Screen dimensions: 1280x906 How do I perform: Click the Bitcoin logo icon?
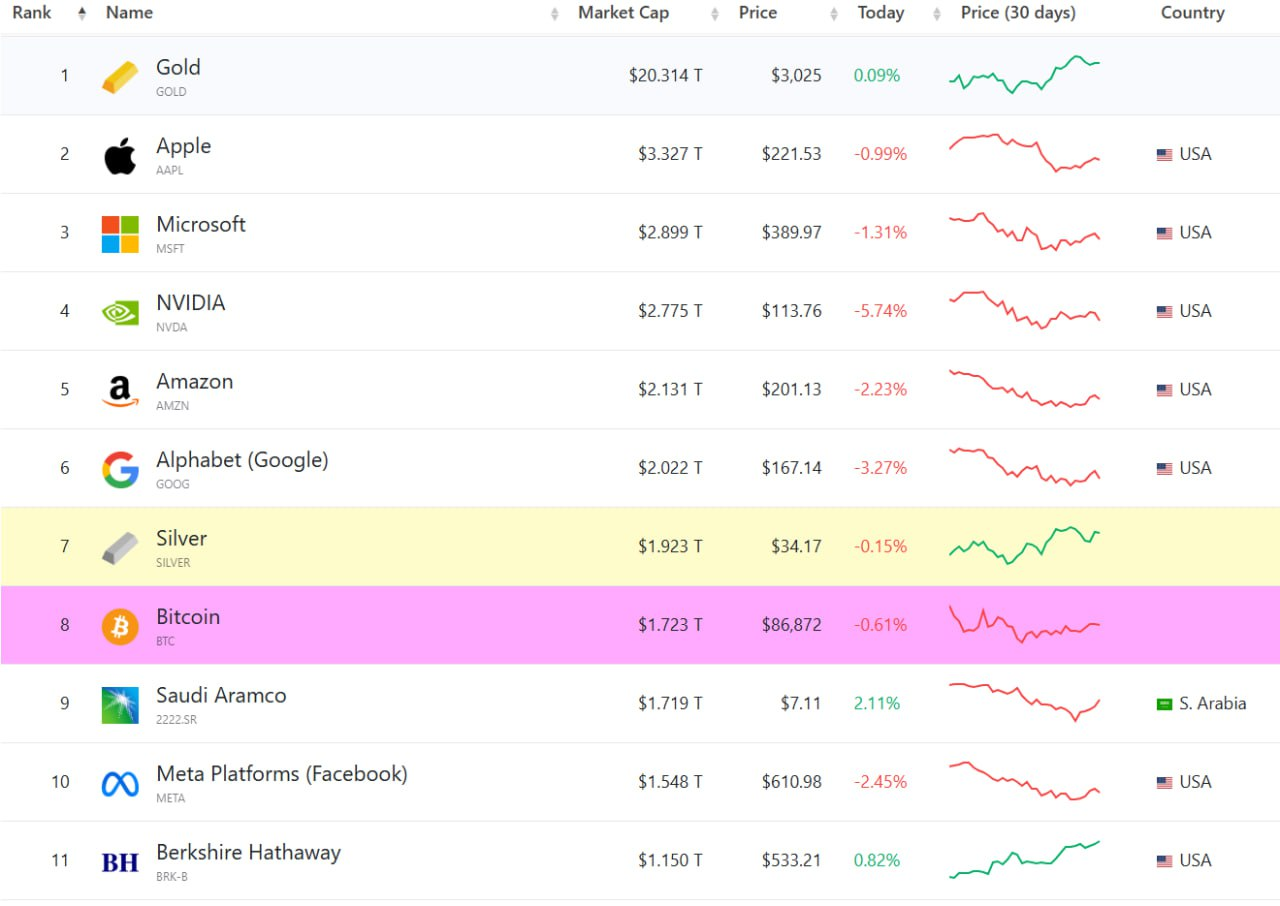(x=120, y=626)
